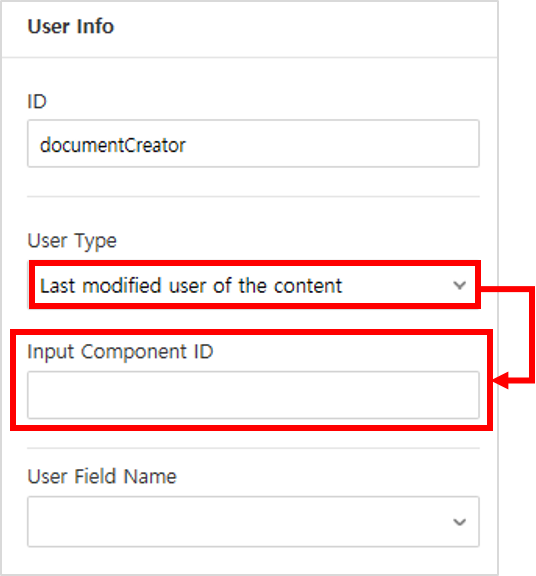Click the blank header area right of User Info
This screenshot has height=576, width=536.
[305, 28]
